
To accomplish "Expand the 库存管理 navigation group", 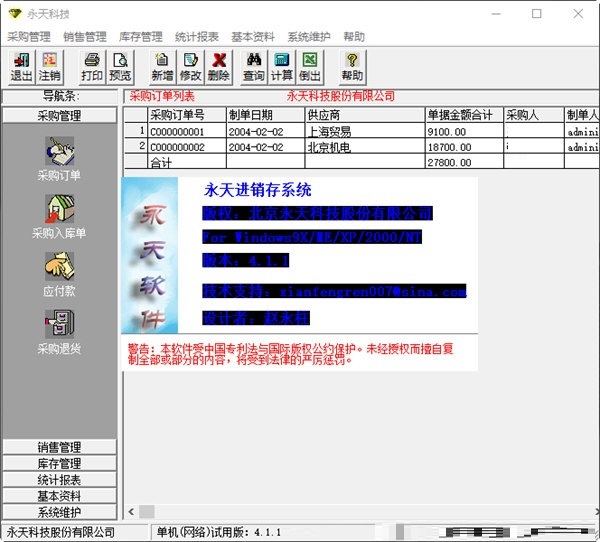I will [59, 463].
